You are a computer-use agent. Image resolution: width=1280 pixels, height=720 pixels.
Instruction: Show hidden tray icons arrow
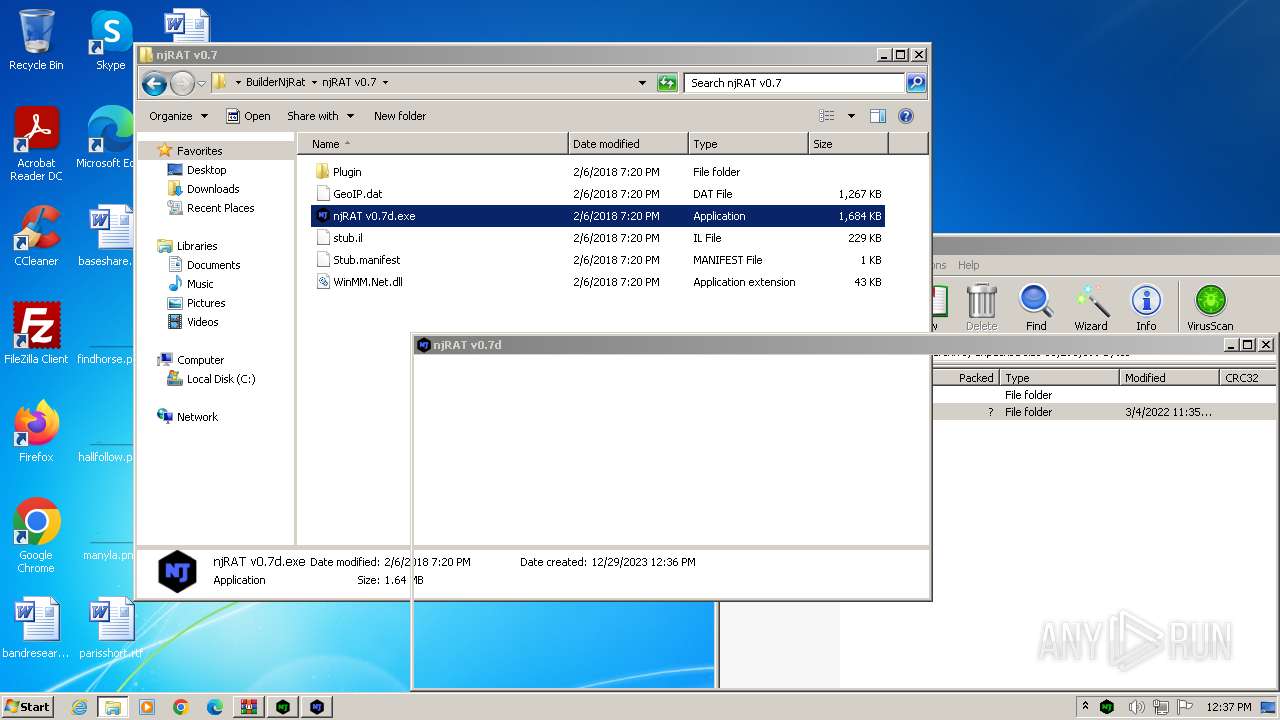tap(1085, 706)
